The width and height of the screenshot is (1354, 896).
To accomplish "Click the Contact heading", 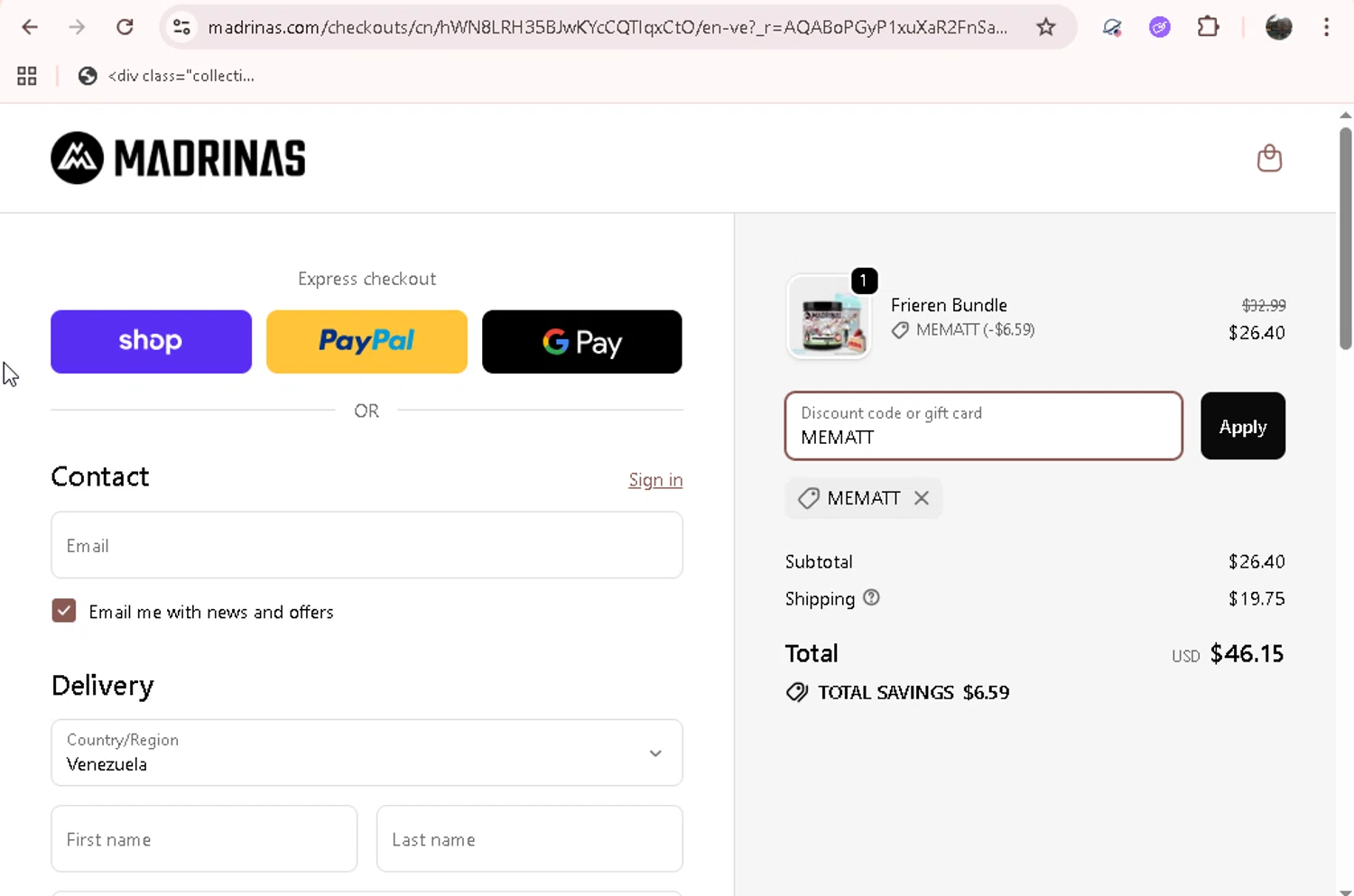I will pyautogui.click(x=100, y=476).
